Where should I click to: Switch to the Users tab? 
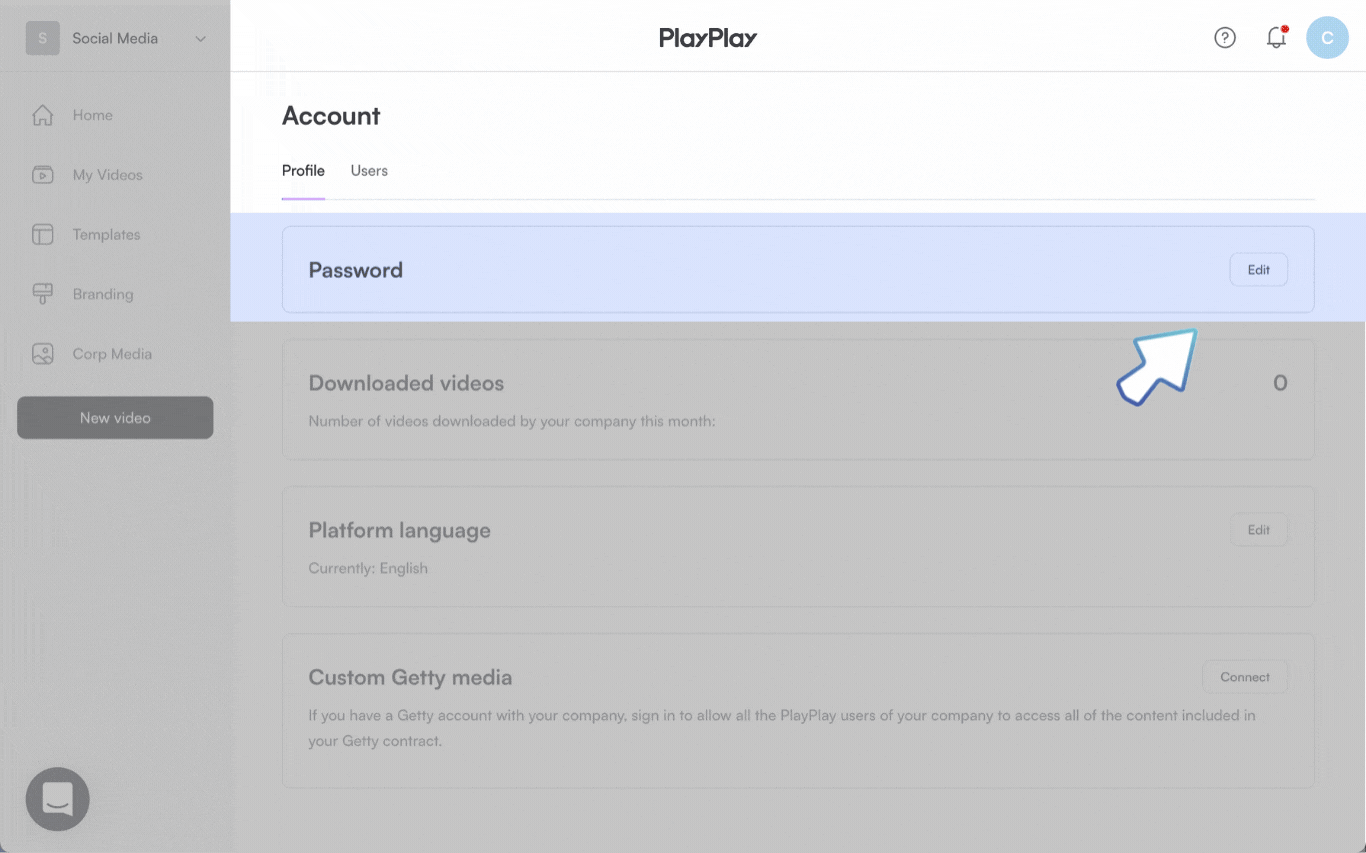click(x=368, y=170)
